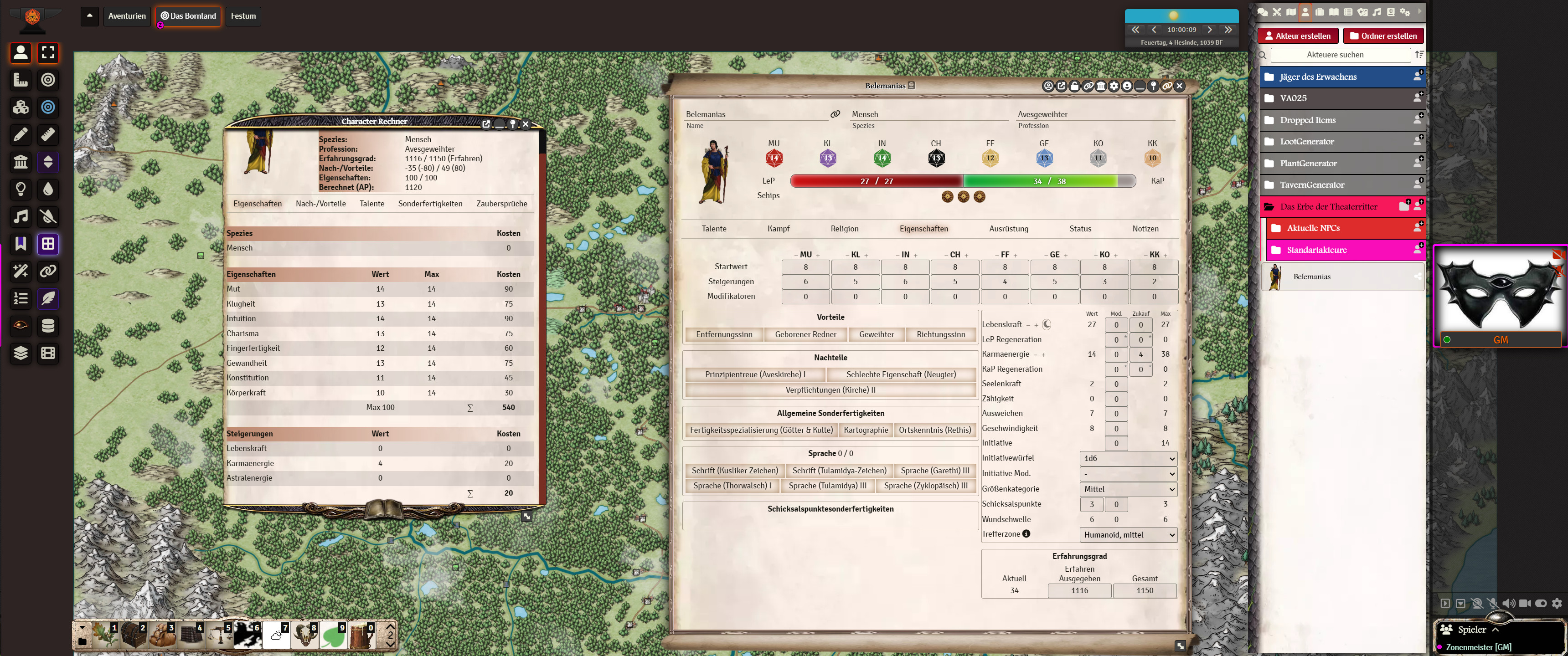This screenshot has width=1568, height=656.
Task: Select the Drawing tools pencil icon
Action: (21, 134)
